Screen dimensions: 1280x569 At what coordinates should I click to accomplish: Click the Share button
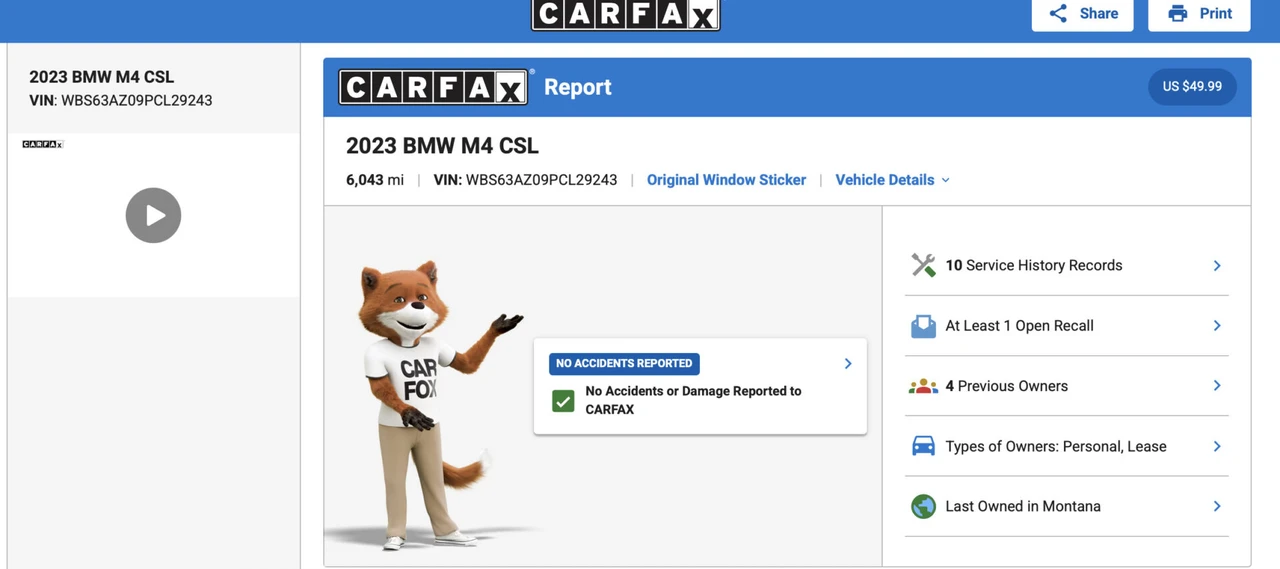pos(1082,14)
